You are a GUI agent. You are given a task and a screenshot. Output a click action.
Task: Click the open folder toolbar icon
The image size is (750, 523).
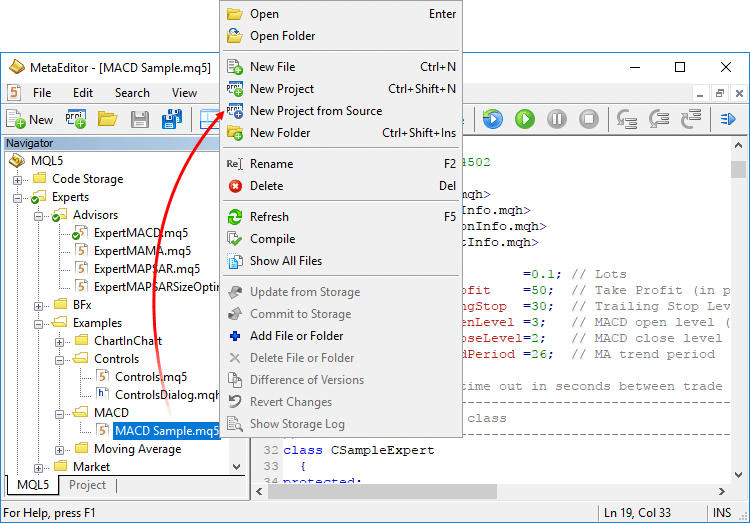(107, 119)
